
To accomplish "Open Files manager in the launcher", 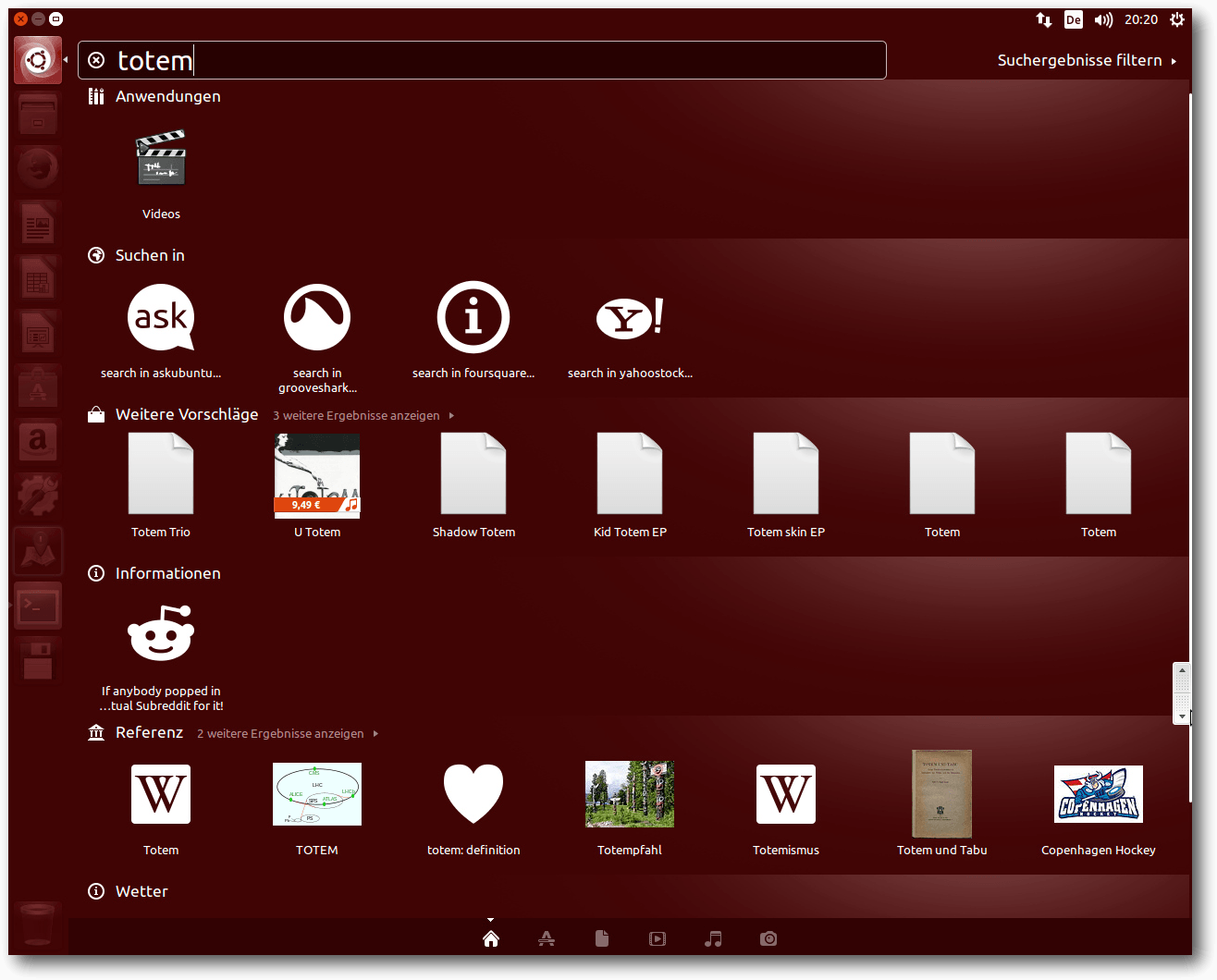I will [38, 114].
